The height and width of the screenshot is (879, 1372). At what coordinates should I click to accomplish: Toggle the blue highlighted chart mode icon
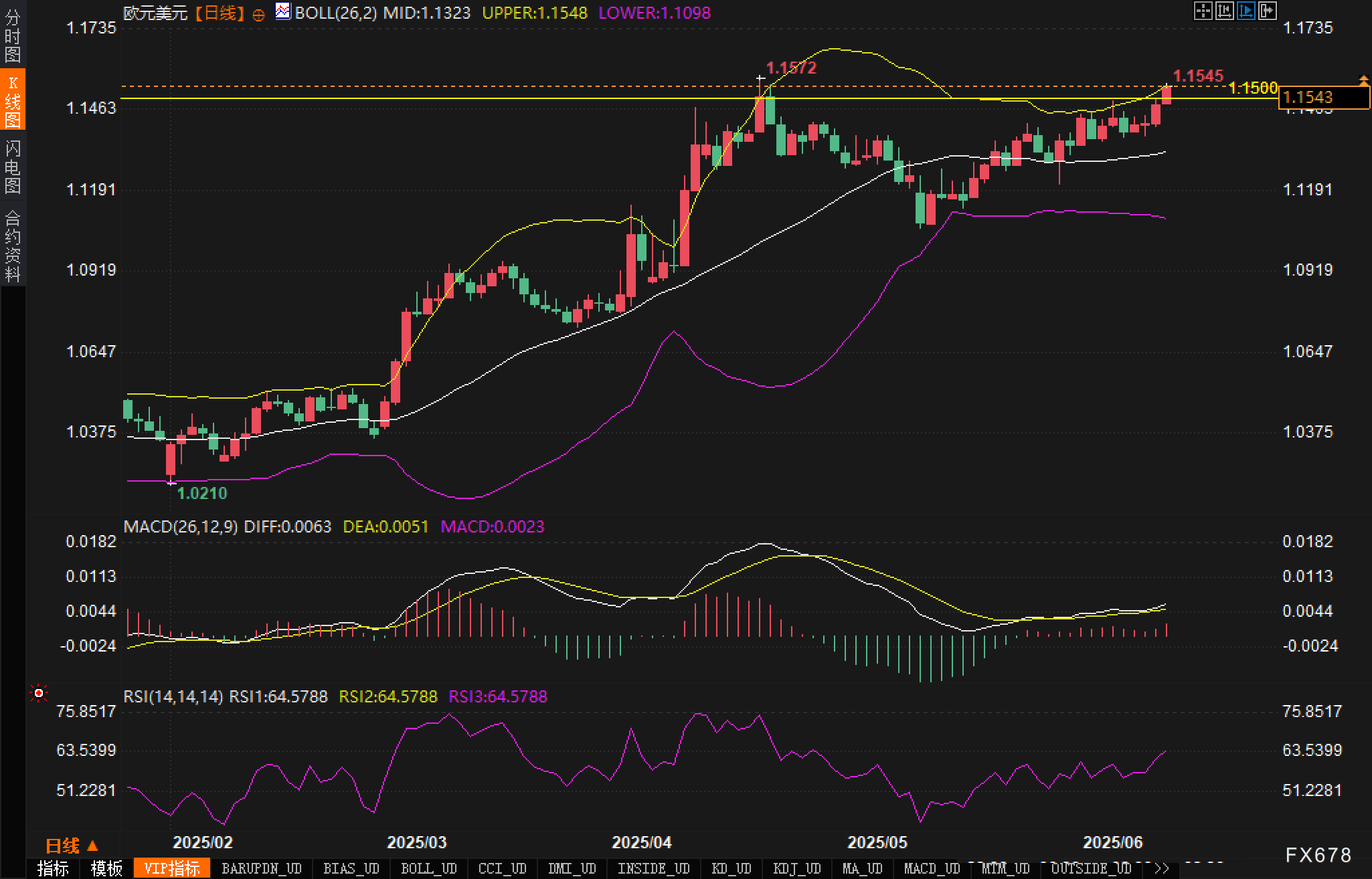coord(1246,11)
